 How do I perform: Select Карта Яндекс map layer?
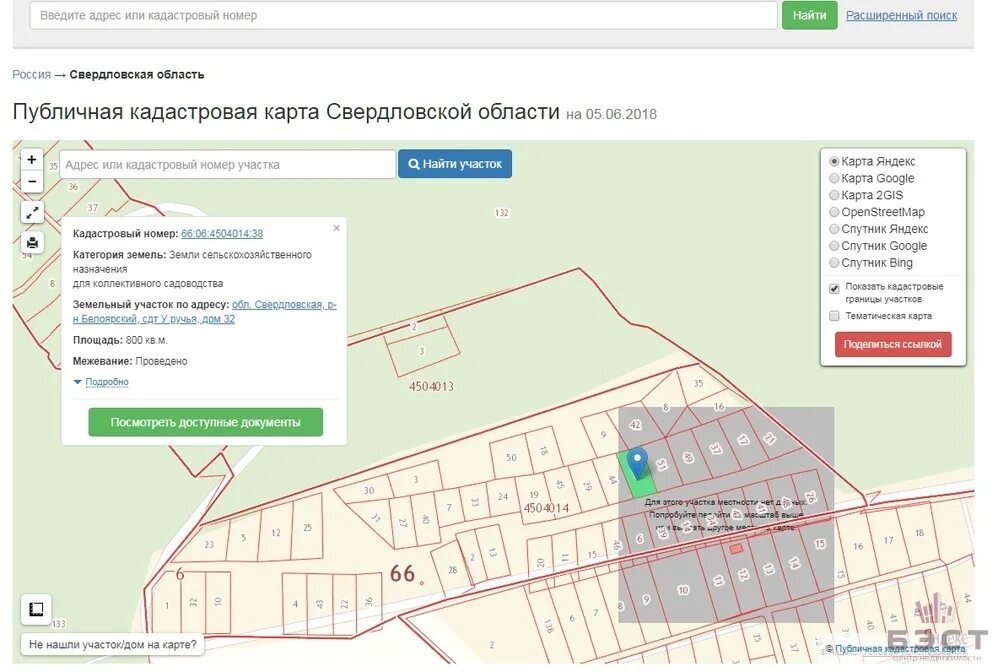click(x=834, y=162)
